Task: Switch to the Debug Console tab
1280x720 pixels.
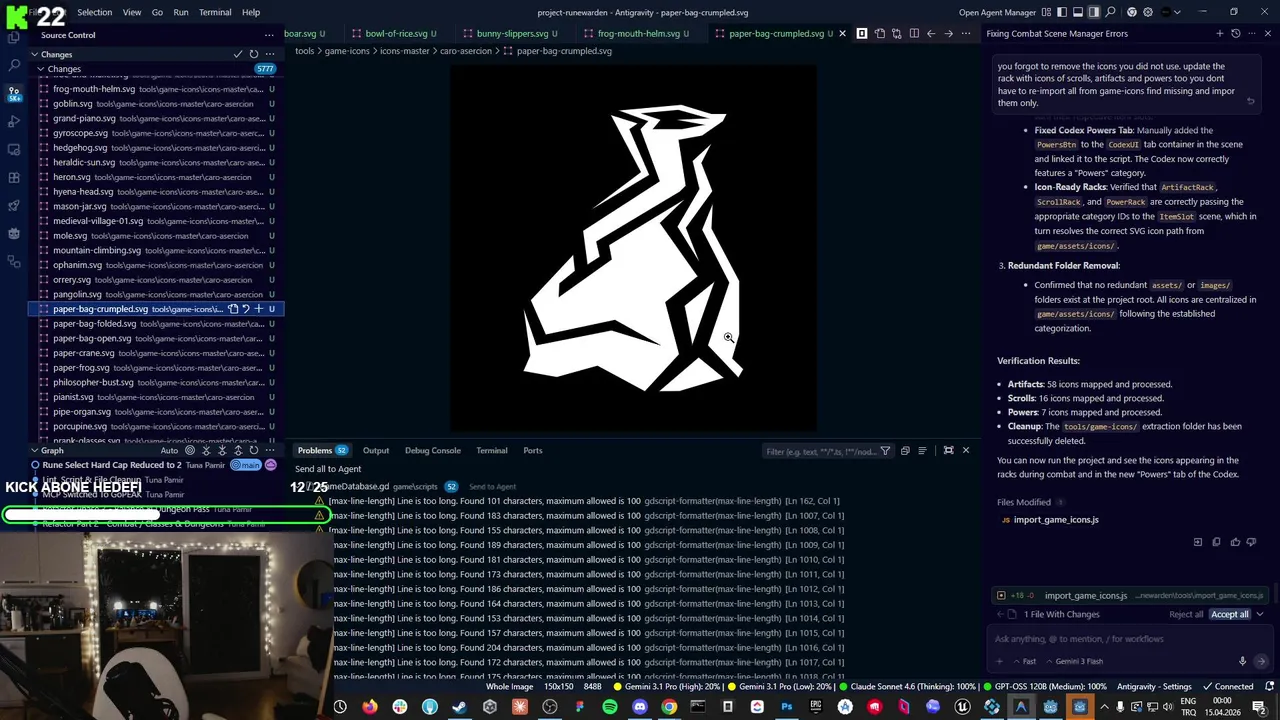Action: (433, 450)
